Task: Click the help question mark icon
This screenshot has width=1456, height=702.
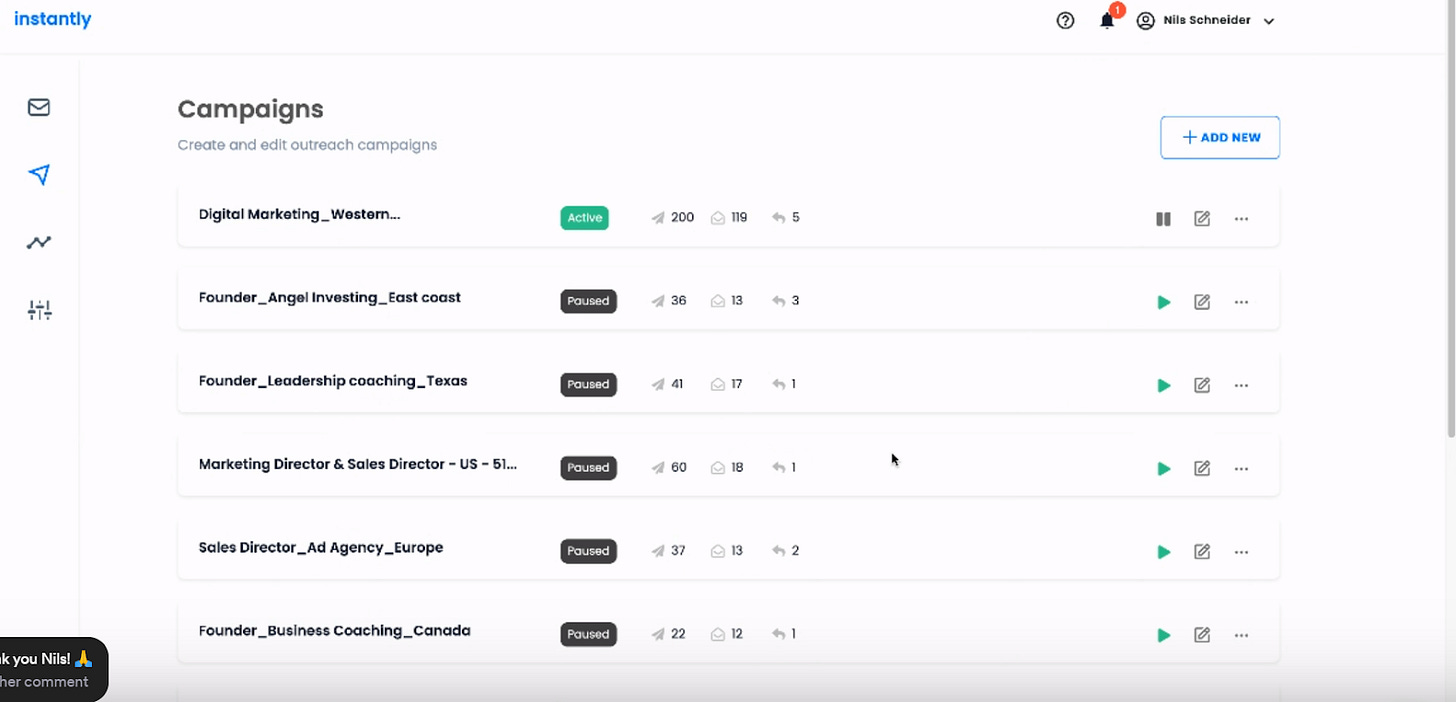Action: [x=1065, y=20]
